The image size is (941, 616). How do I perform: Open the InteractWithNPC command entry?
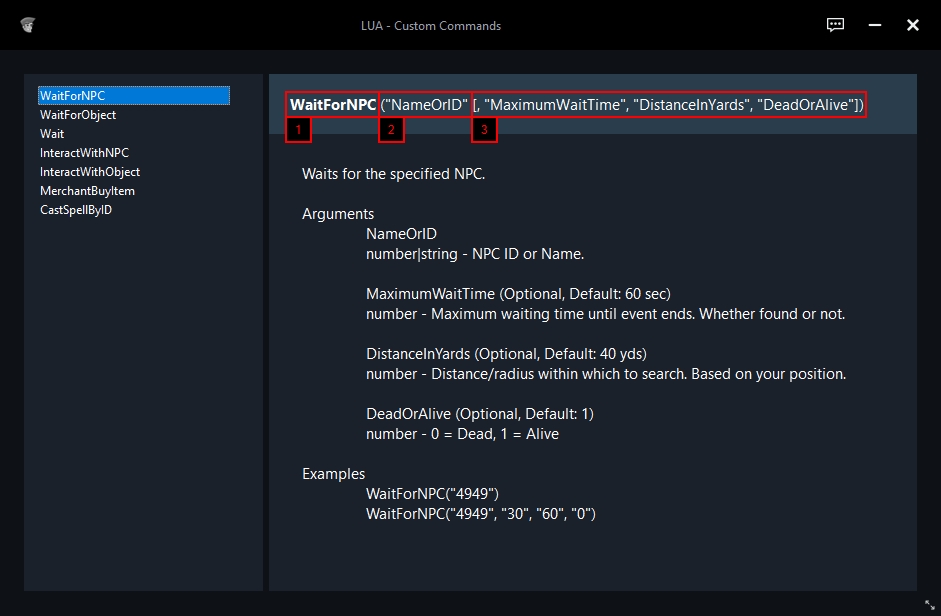(84, 153)
